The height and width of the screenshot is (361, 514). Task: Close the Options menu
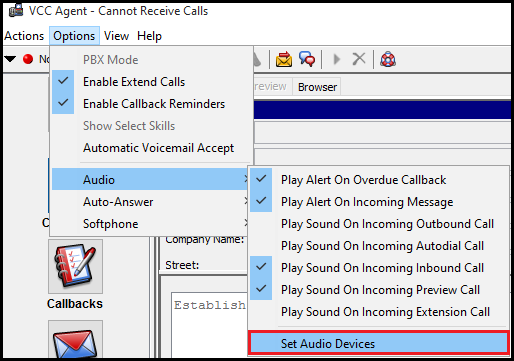coord(74,36)
